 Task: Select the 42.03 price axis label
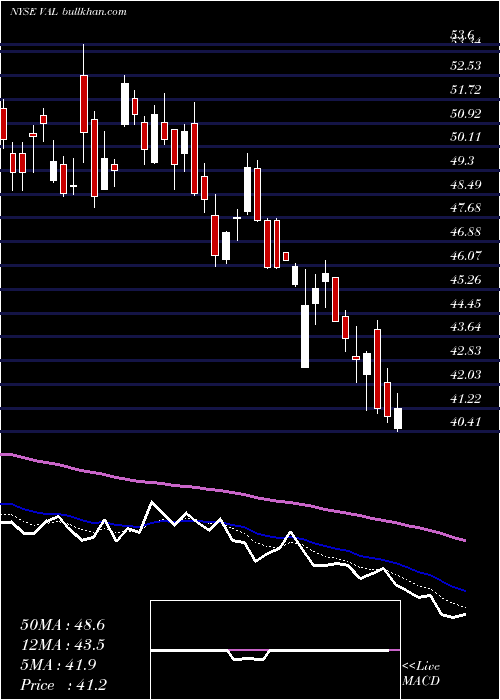466,375
